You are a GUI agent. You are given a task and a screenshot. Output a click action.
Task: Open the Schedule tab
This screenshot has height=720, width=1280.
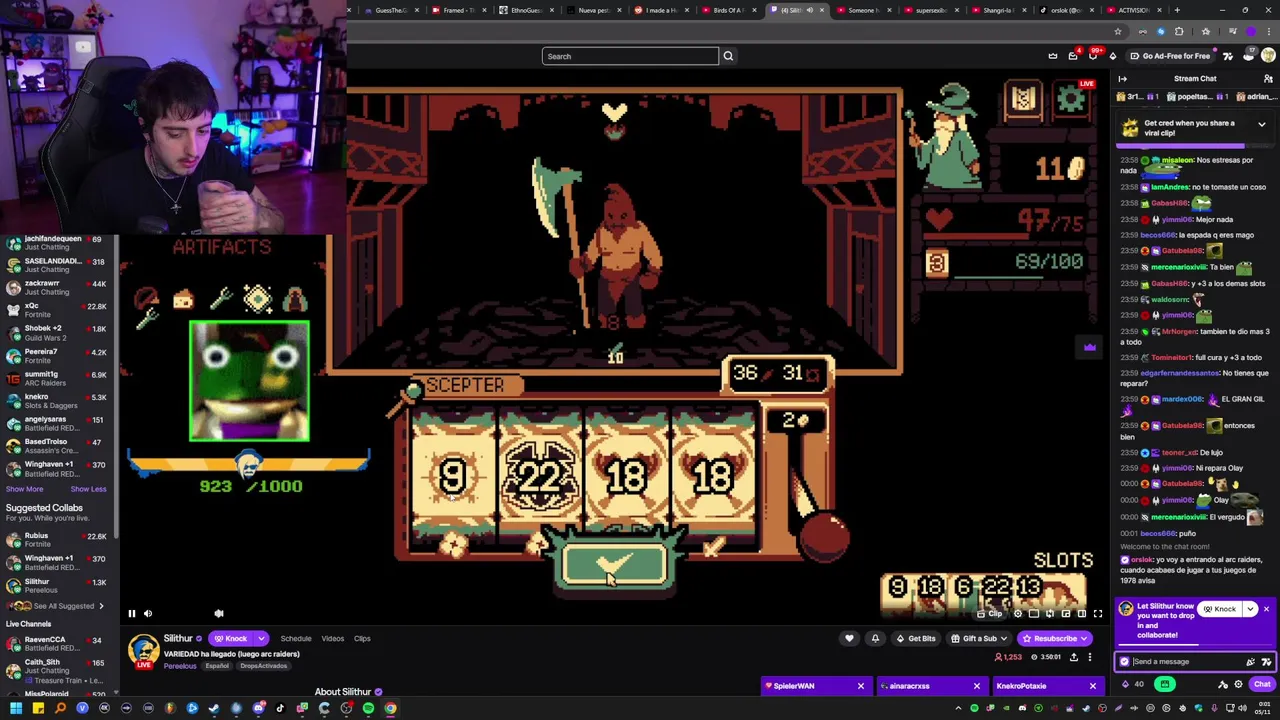point(295,638)
